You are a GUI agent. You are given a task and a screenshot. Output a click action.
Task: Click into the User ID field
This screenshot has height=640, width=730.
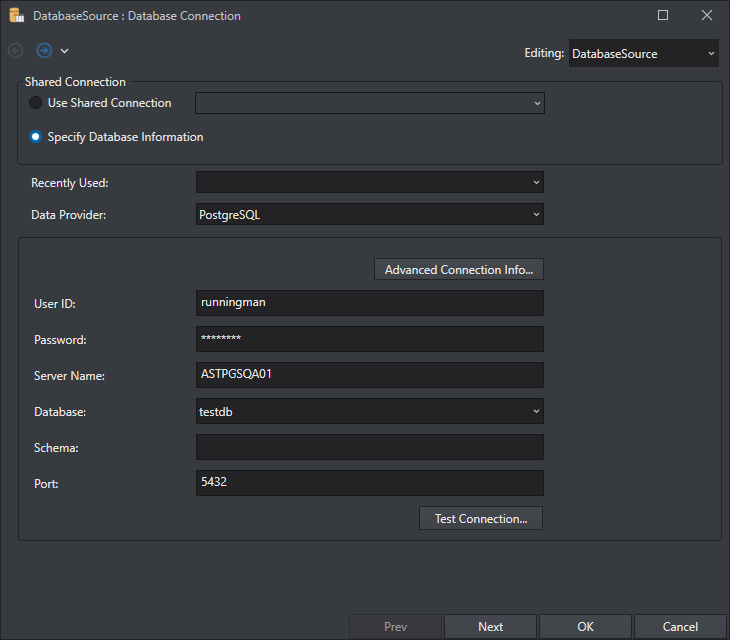[x=369, y=303]
